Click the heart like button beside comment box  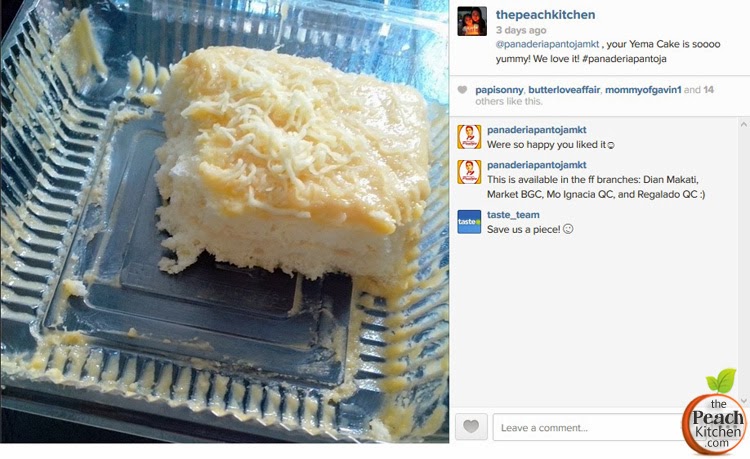pos(471,426)
